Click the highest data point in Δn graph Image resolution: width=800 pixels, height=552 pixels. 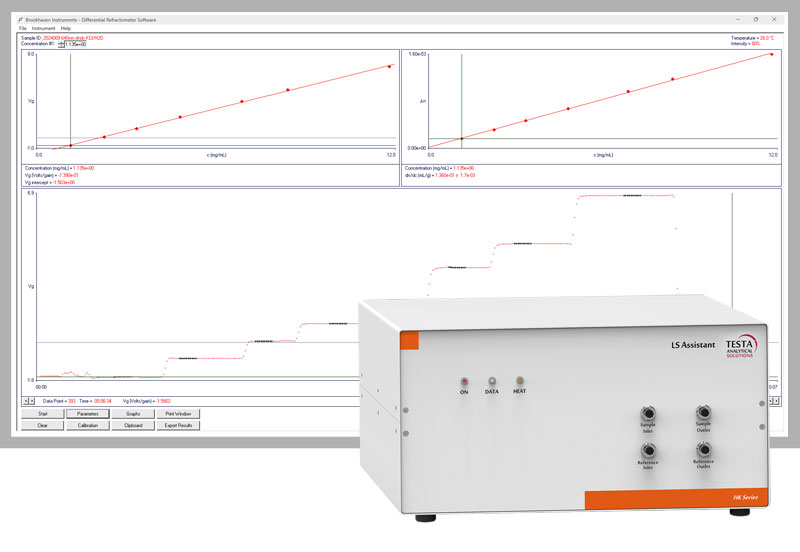pos(771,54)
